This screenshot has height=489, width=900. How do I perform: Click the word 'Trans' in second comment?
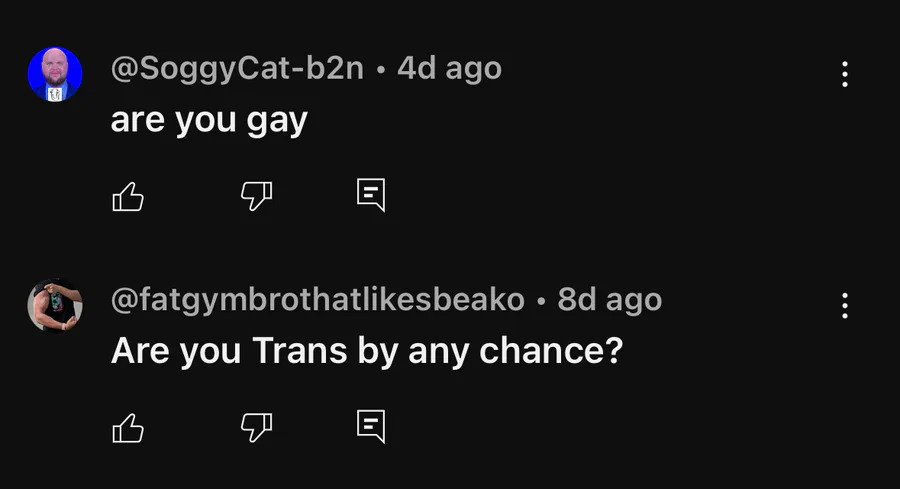[x=300, y=350]
